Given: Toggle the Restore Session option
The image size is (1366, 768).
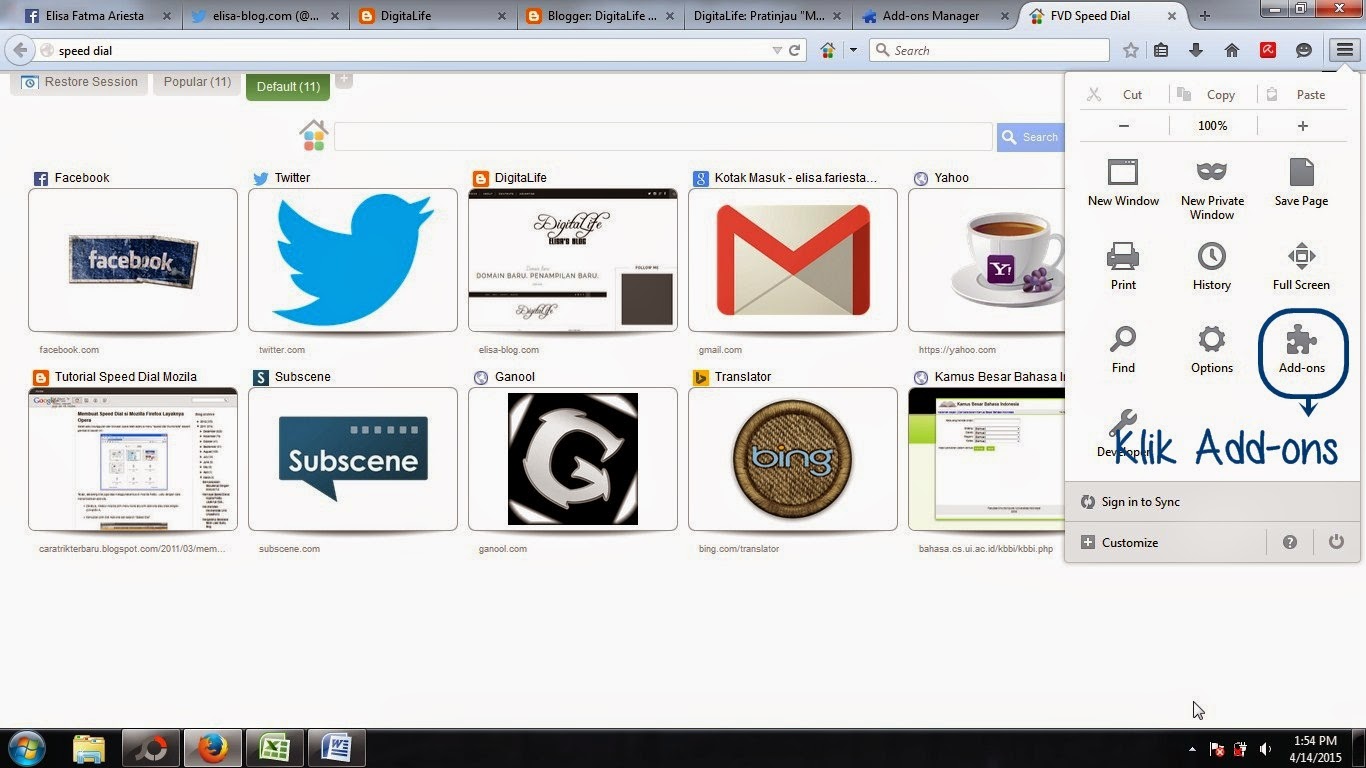Looking at the screenshot, I should coord(78,82).
